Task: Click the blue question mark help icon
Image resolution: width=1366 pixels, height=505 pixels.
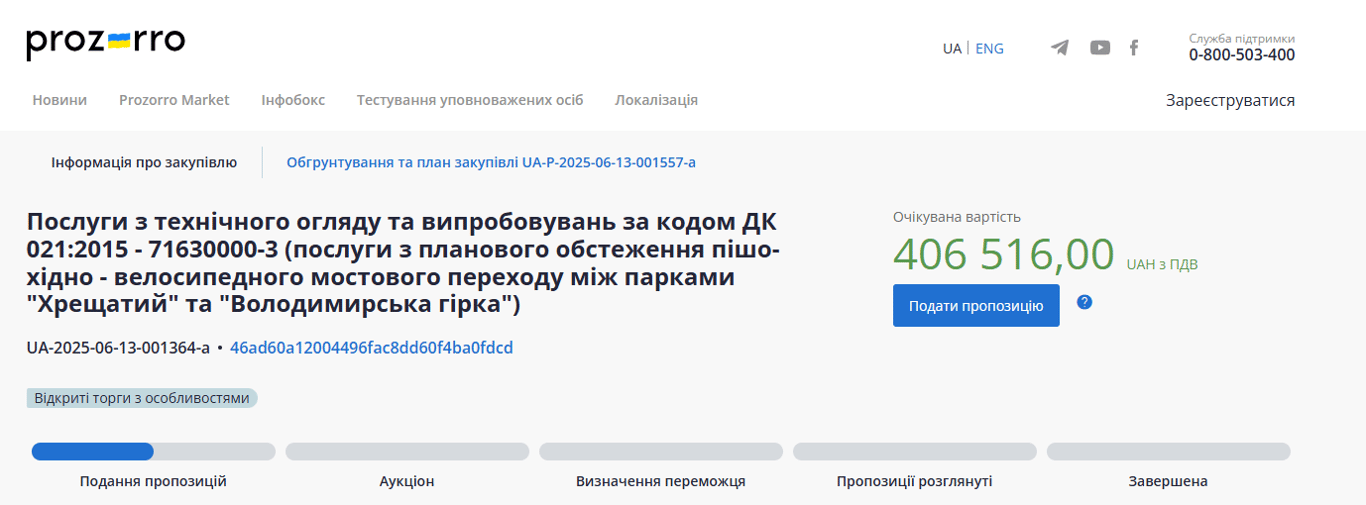Action: click(1084, 302)
